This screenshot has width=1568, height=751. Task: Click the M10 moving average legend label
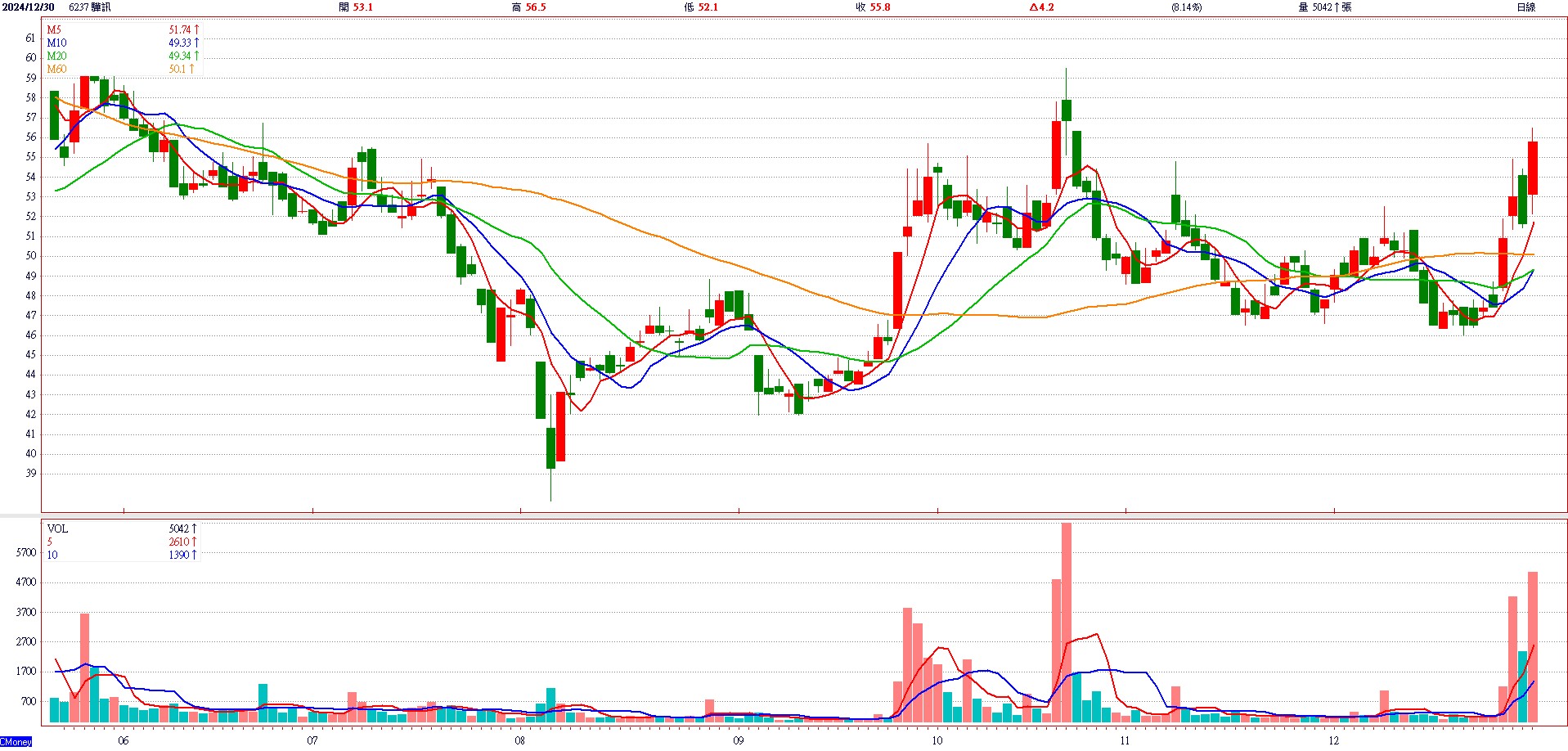pyautogui.click(x=56, y=43)
